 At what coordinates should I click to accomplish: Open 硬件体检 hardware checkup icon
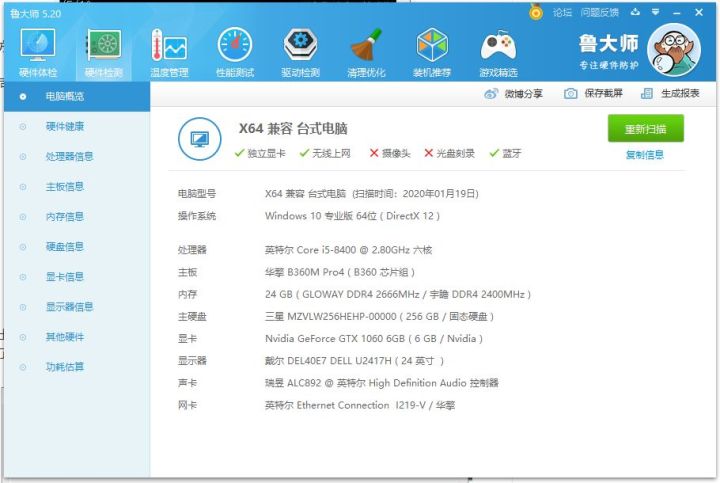click(x=38, y=45)
